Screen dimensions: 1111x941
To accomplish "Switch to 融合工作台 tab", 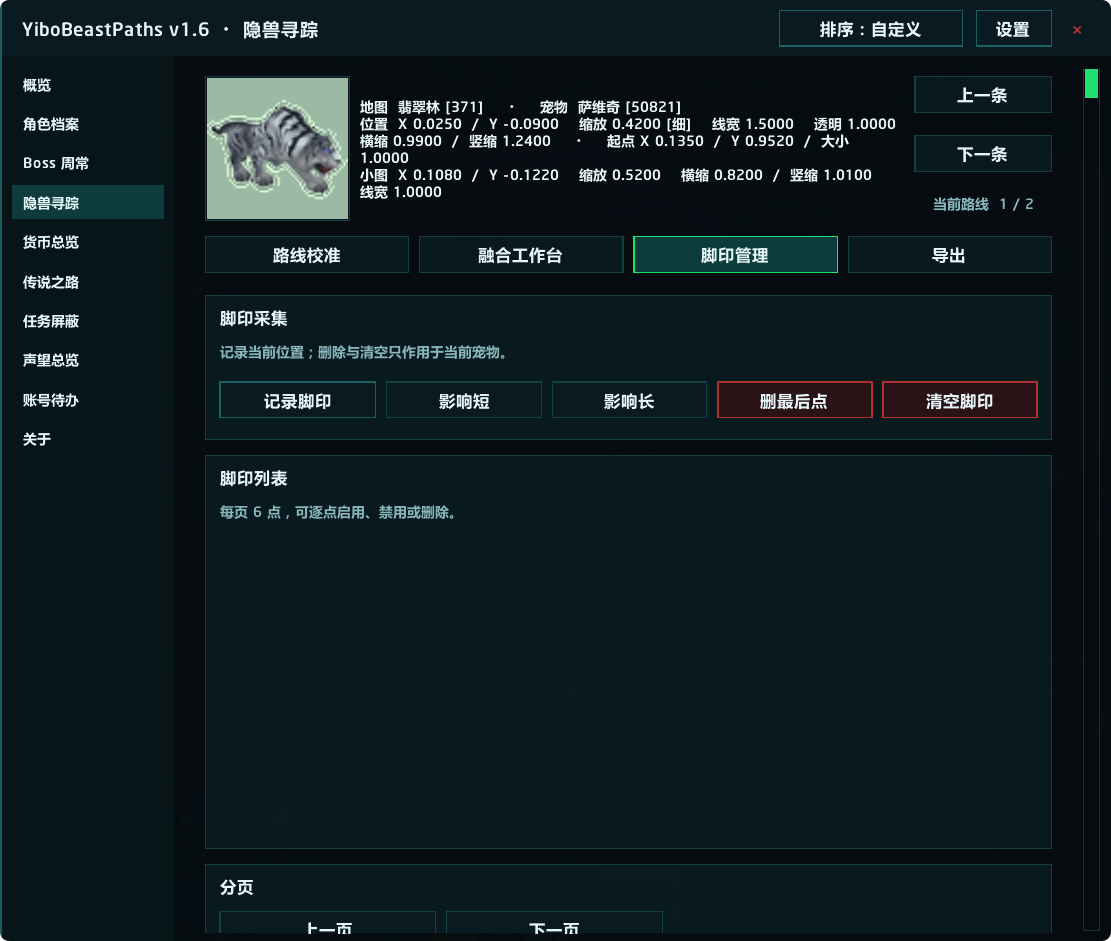I will (521, 255).
